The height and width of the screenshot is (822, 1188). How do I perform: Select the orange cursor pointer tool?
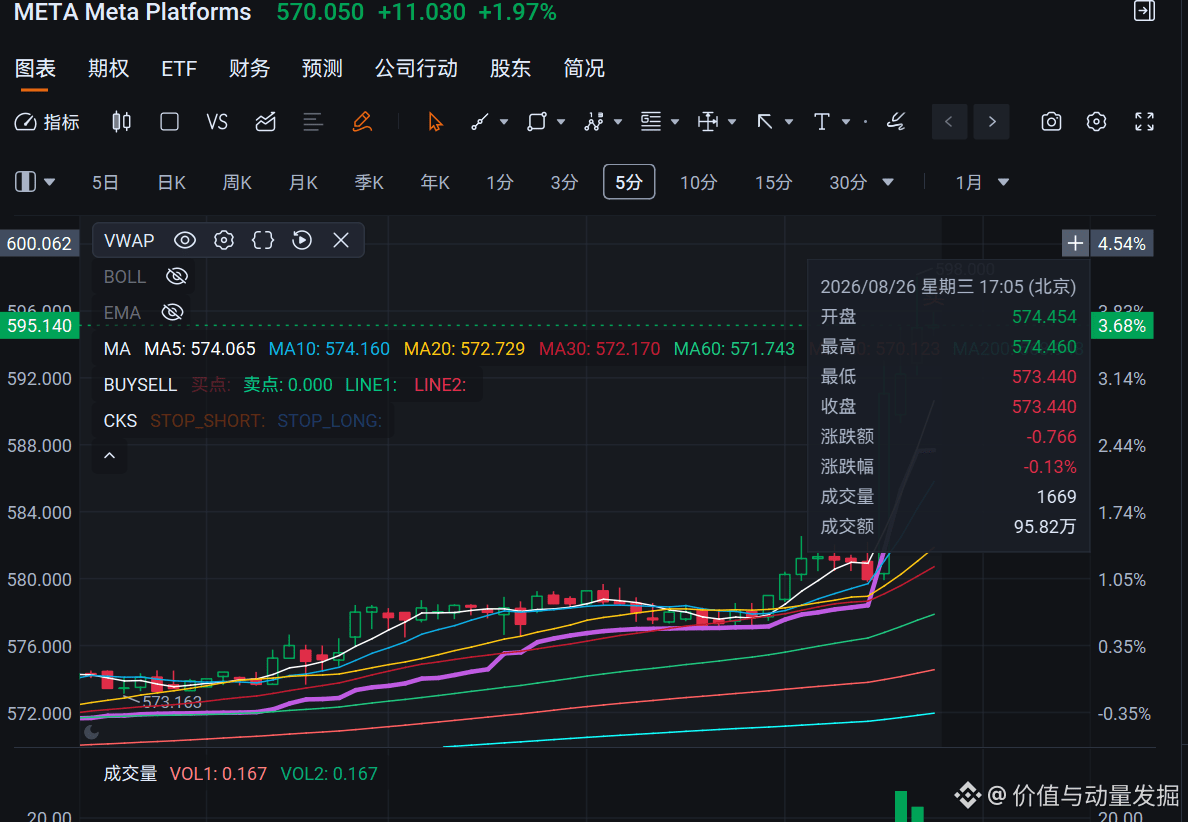(435, 122)
